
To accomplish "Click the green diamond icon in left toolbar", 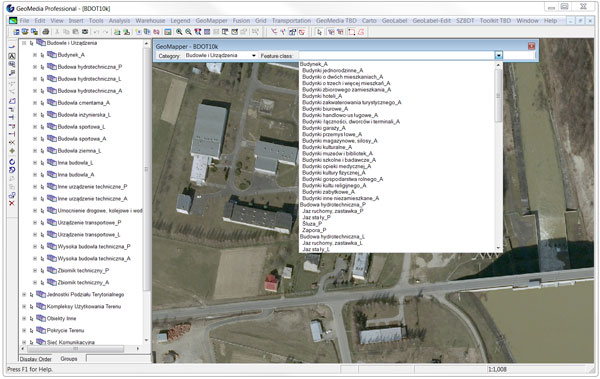I will click(x=12, y=151).
